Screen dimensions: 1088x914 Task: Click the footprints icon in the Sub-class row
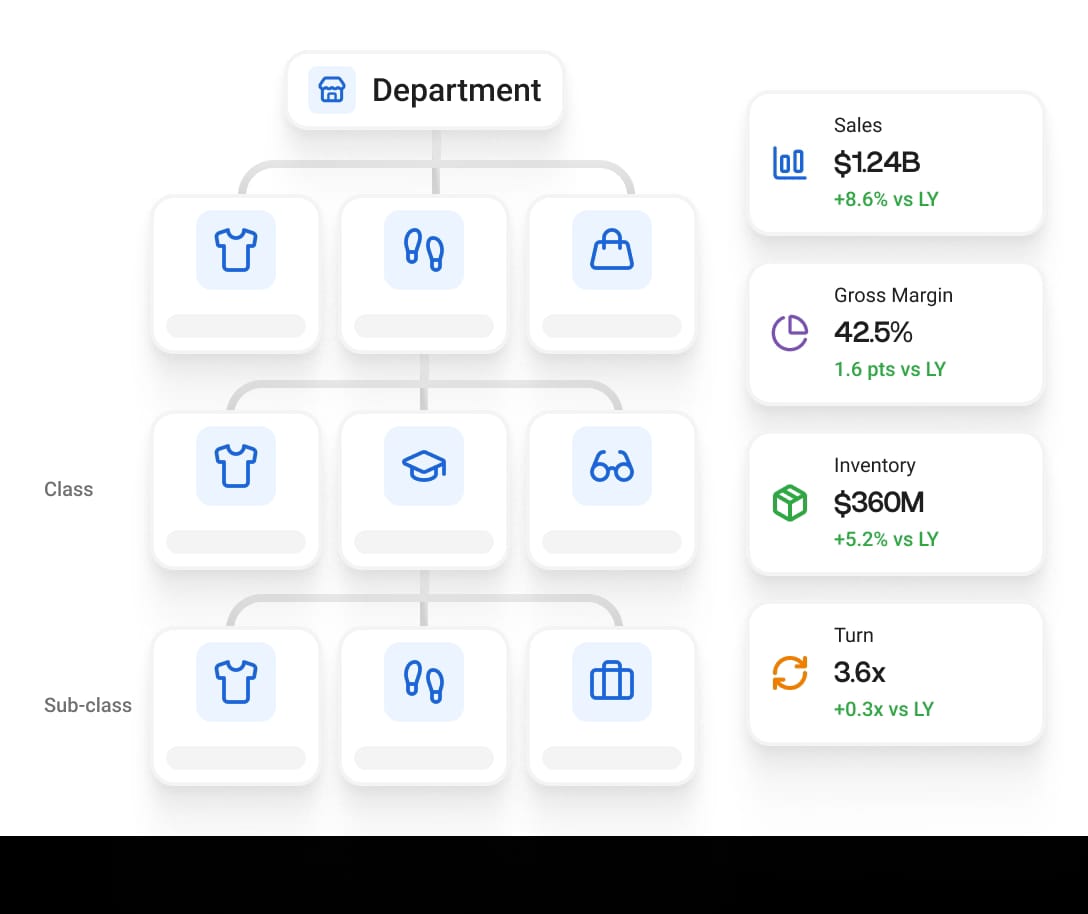[x=424, y=682]
